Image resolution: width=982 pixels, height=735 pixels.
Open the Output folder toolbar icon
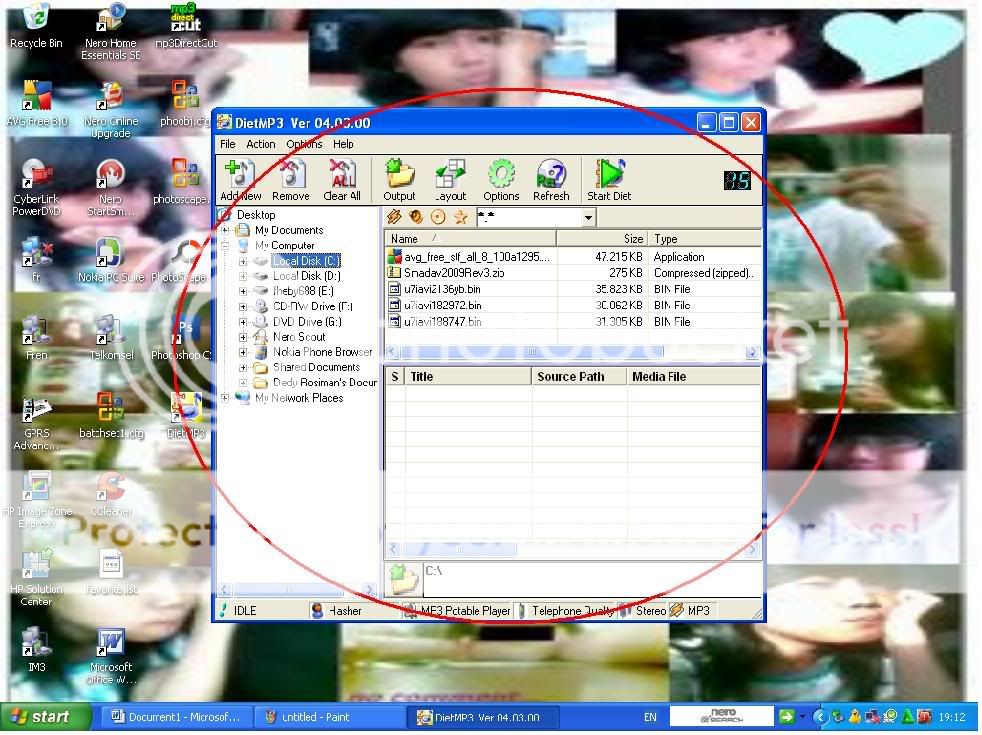pyautogui.click(x=399, y=176)
